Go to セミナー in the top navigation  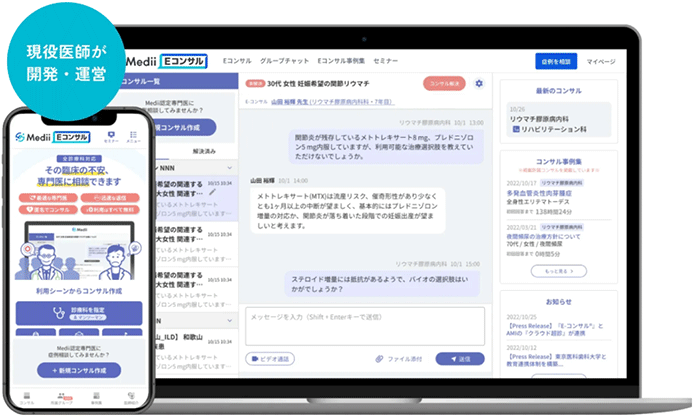386,62
